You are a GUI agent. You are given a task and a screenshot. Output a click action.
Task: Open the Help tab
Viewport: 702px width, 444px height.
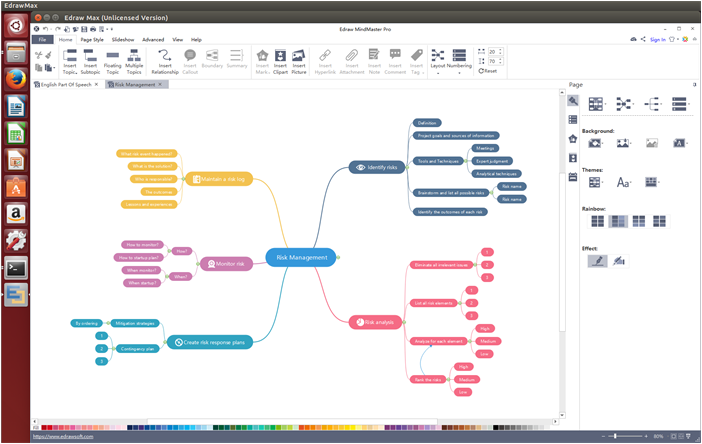196,39
